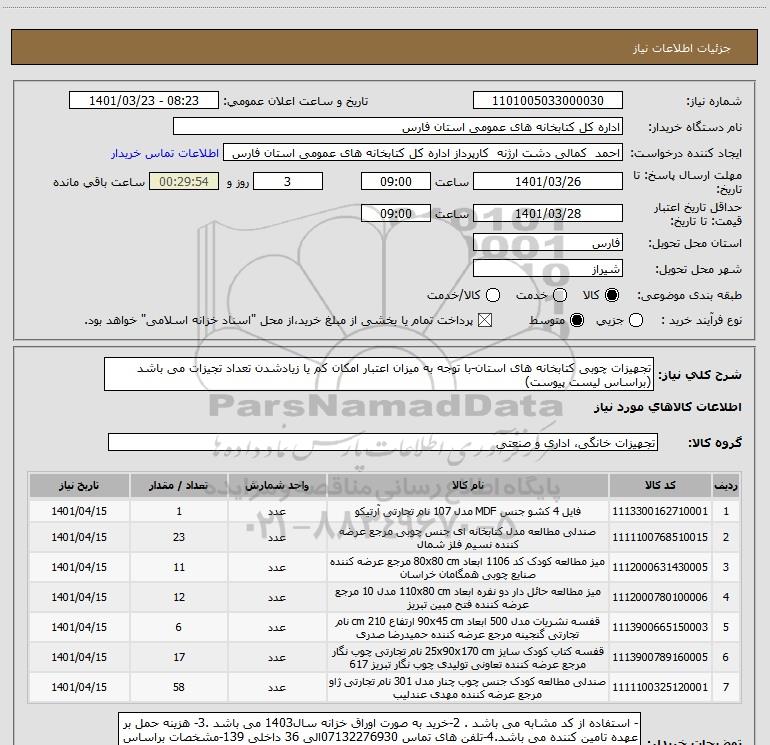Select the خدمت radio button

click(x=560, y=295)
